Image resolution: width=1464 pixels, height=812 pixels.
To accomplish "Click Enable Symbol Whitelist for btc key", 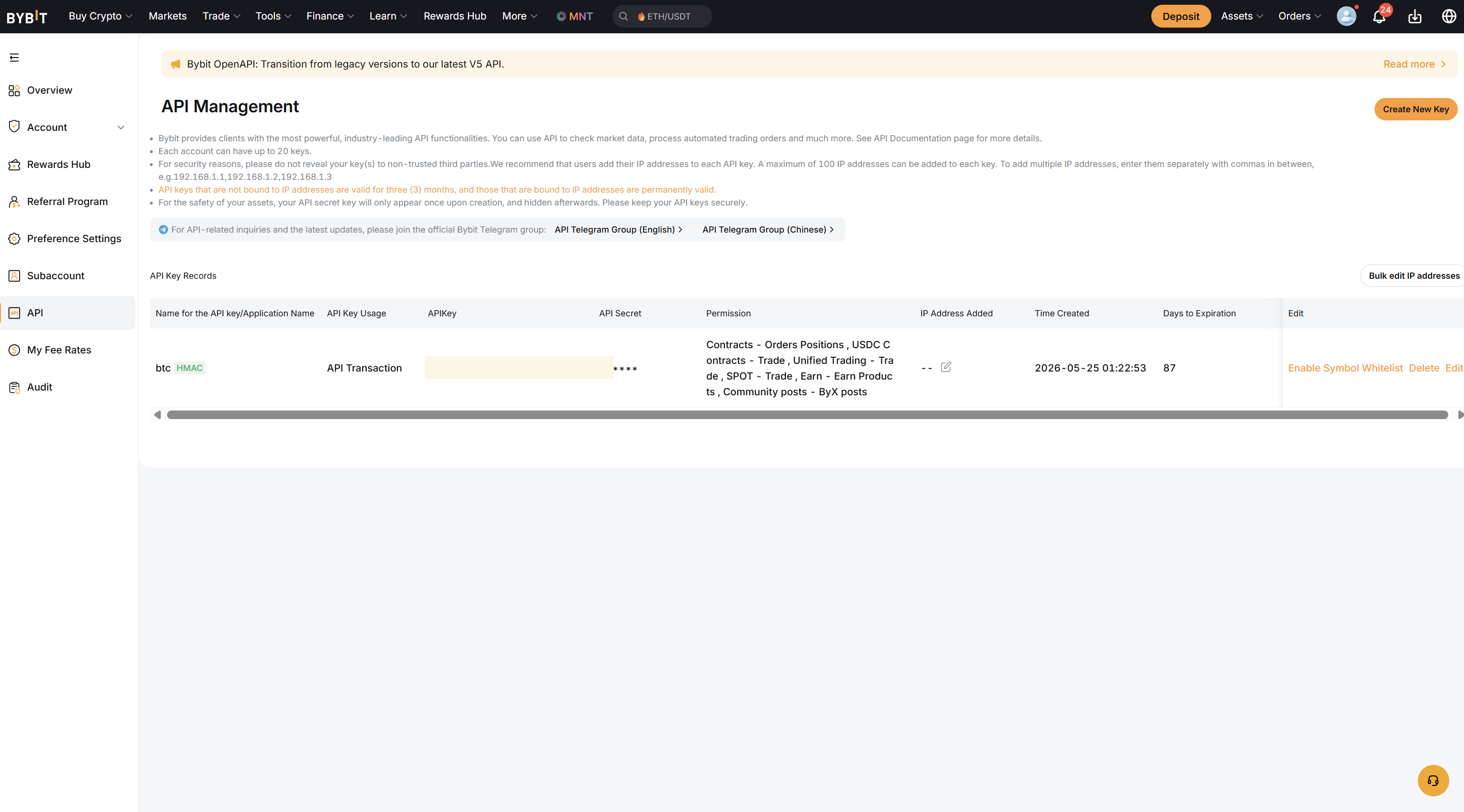I will click(x=1345, y=368).
